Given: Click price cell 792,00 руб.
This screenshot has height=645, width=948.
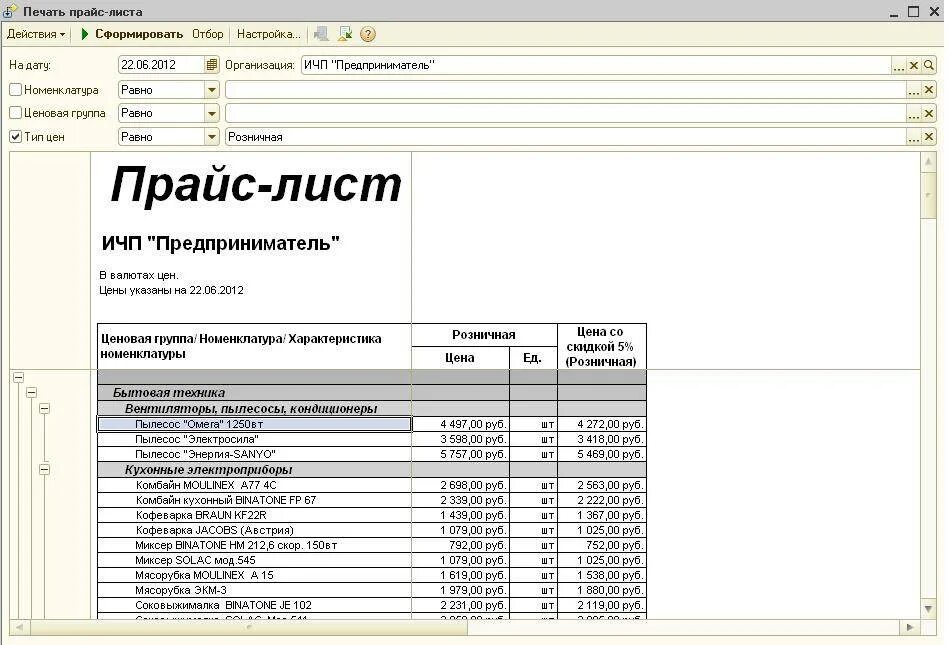Looking at the screenshot, I should [461, 545].
